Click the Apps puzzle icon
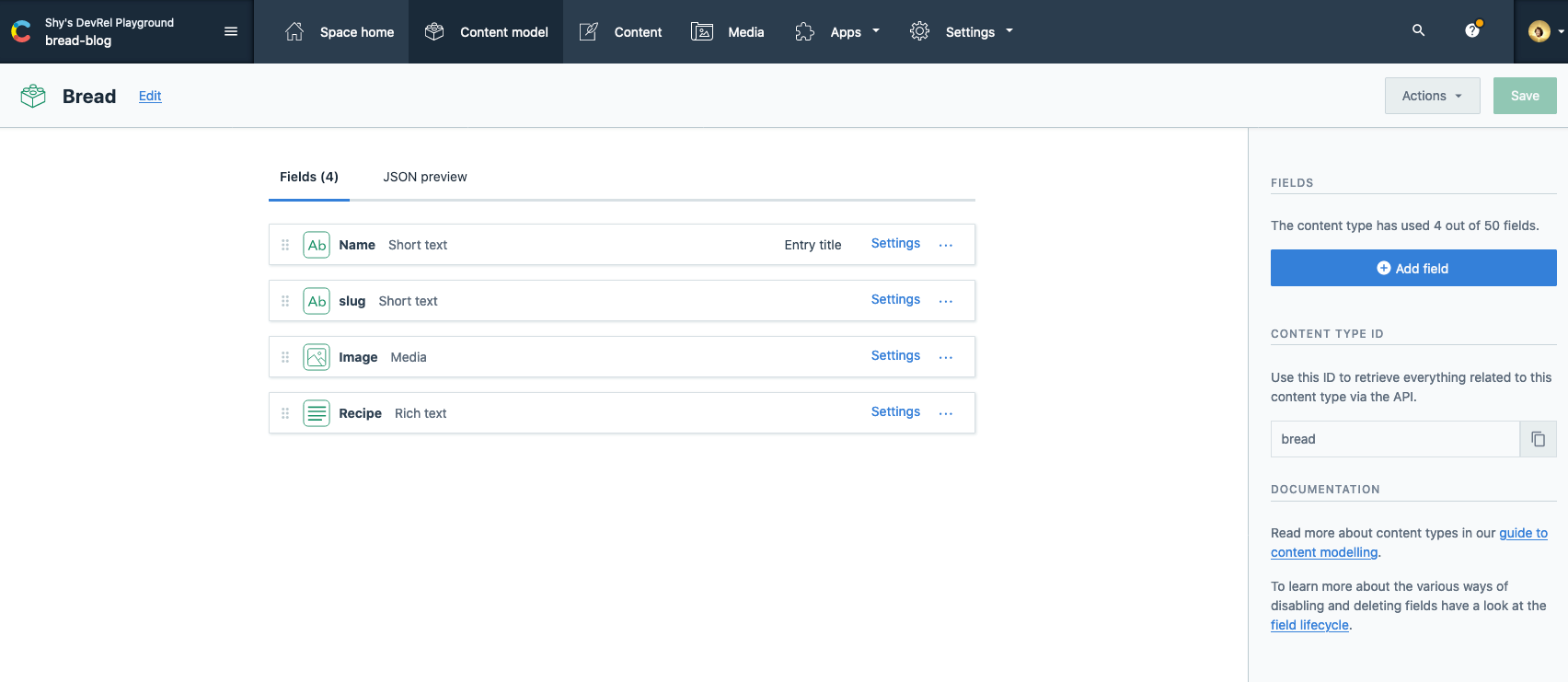Viewport: 1568px width, 682px height. [x=805, y=31]
